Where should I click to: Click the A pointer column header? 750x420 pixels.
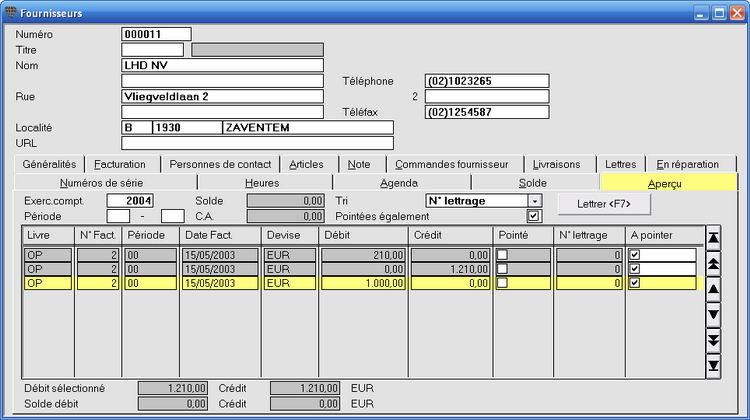click(x=665, y=235)
